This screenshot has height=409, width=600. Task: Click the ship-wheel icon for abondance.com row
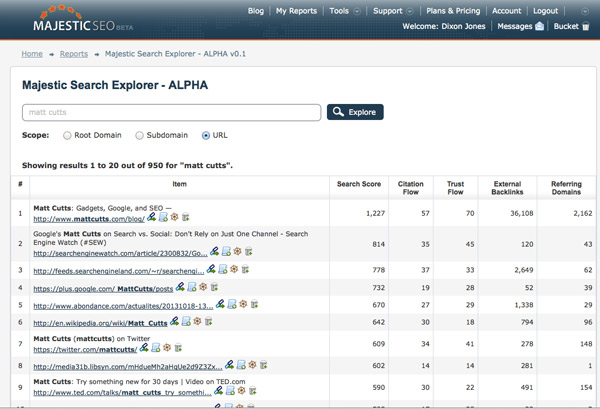point(243,304)
